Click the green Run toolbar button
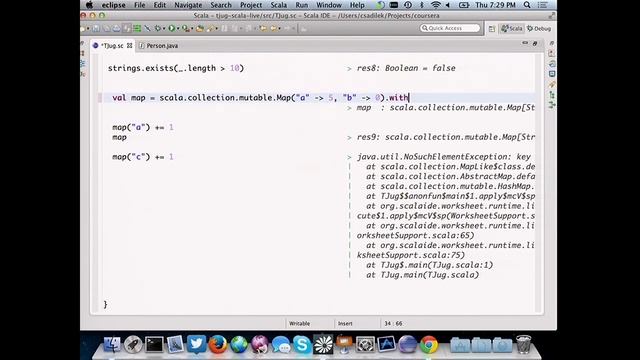This screenshot has height=360, width=640. pos(172,29)
